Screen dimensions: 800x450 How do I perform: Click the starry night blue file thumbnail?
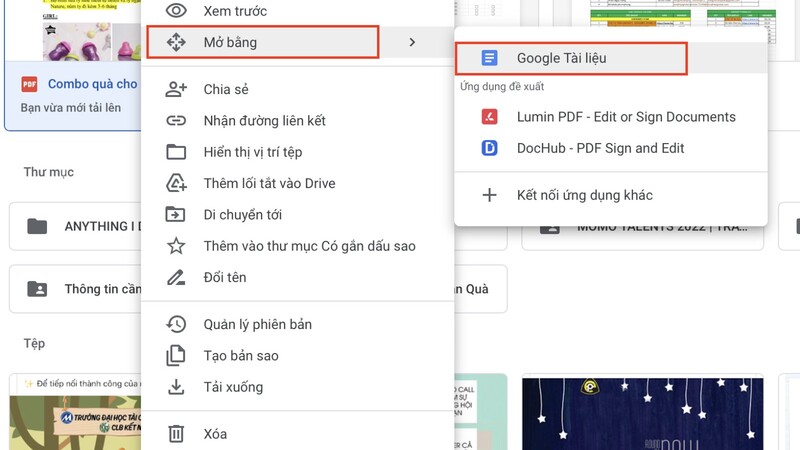(x=642, y=413)
